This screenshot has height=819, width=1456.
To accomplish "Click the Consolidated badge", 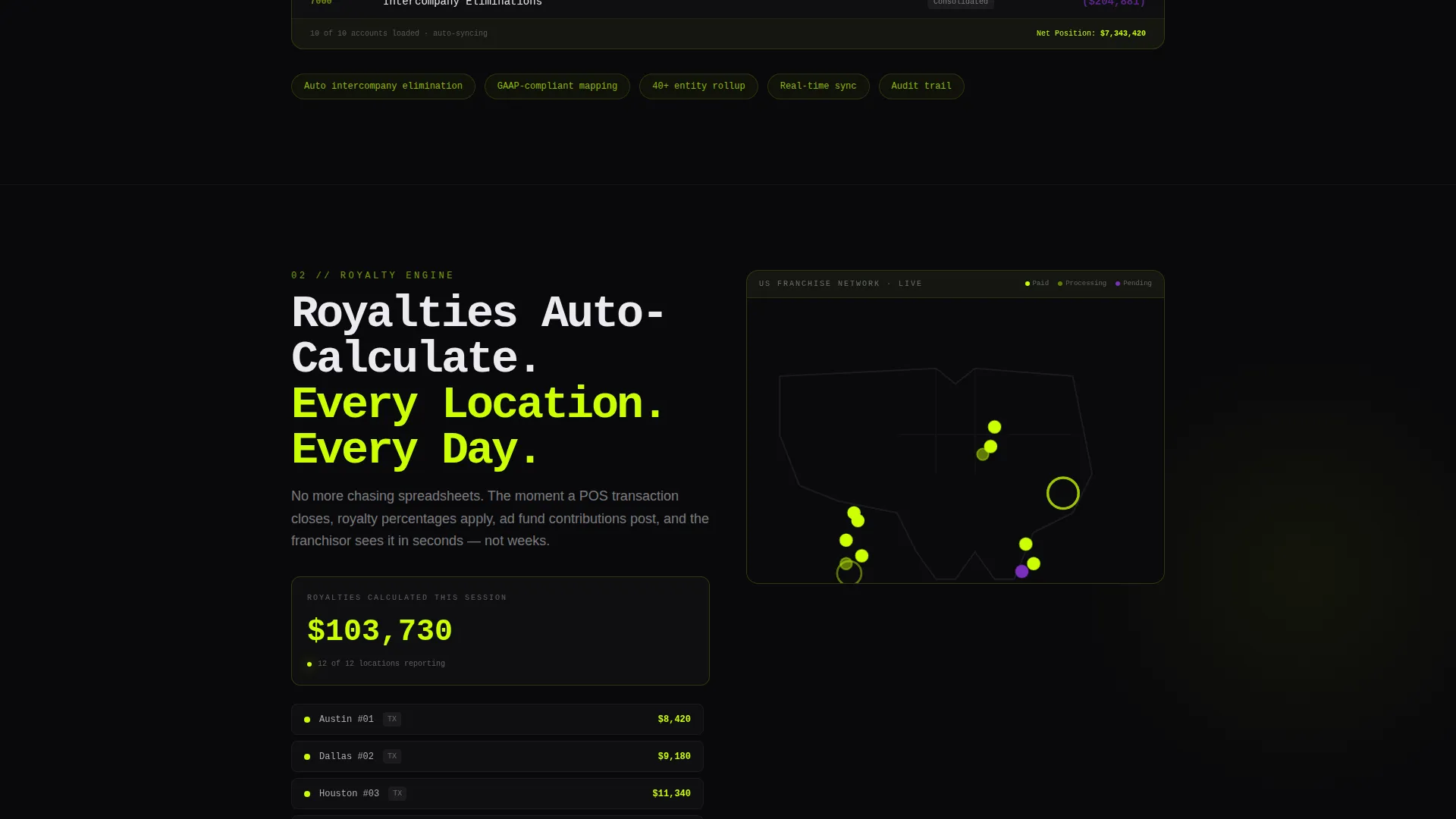I will (x=960, y=3).
